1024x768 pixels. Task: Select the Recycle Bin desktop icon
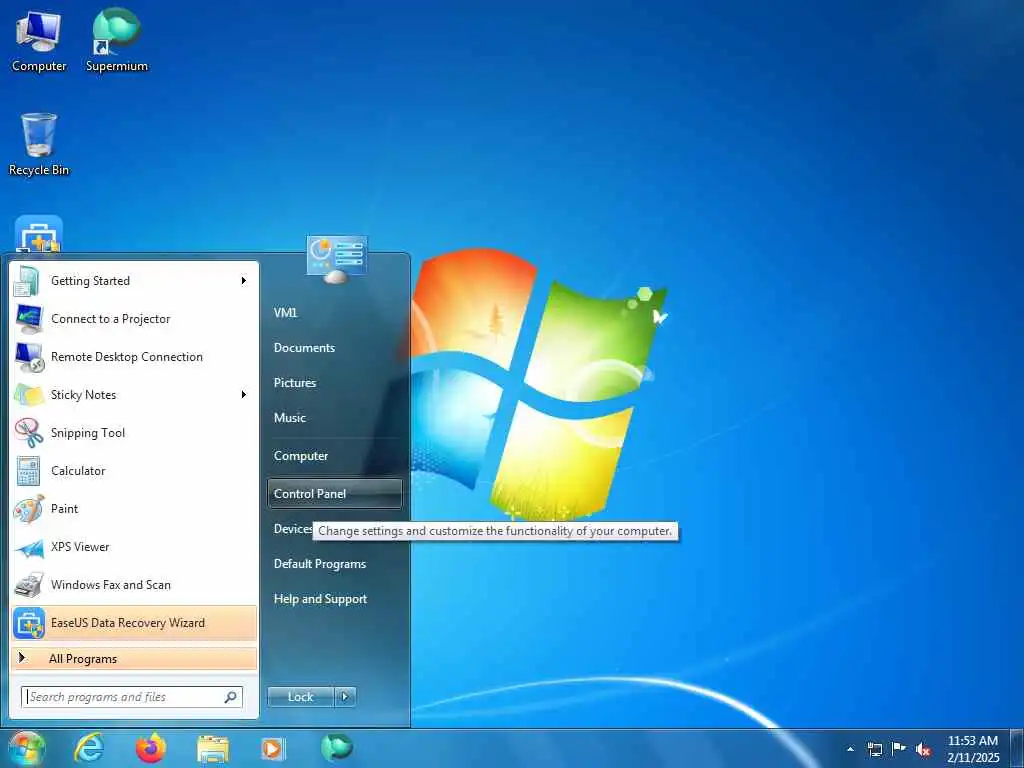(x=39, y=145)
